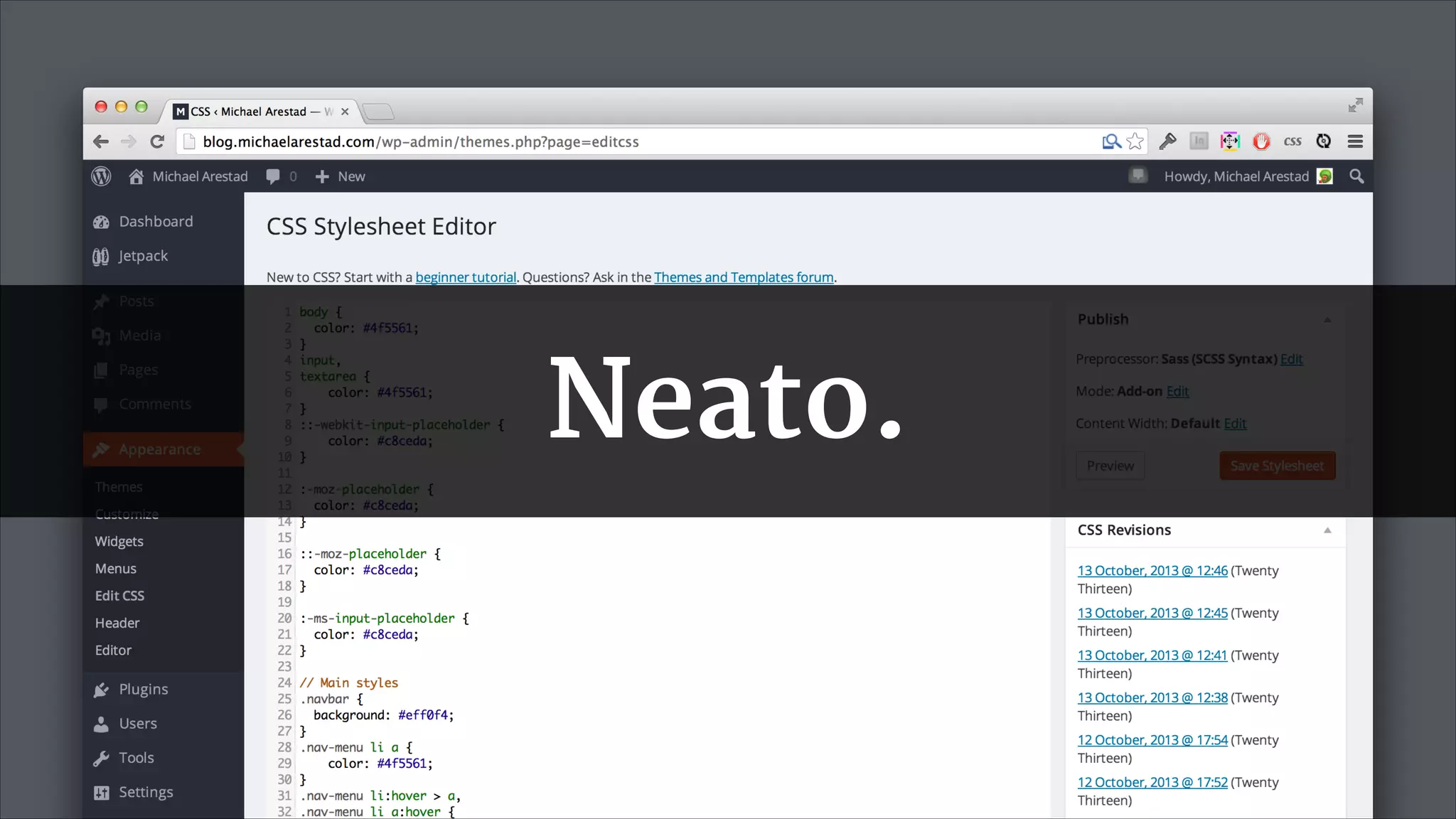This screenshot has width=1456, height=819.
Task: Open the beginner tutorial link
Action: coord(466,277)
